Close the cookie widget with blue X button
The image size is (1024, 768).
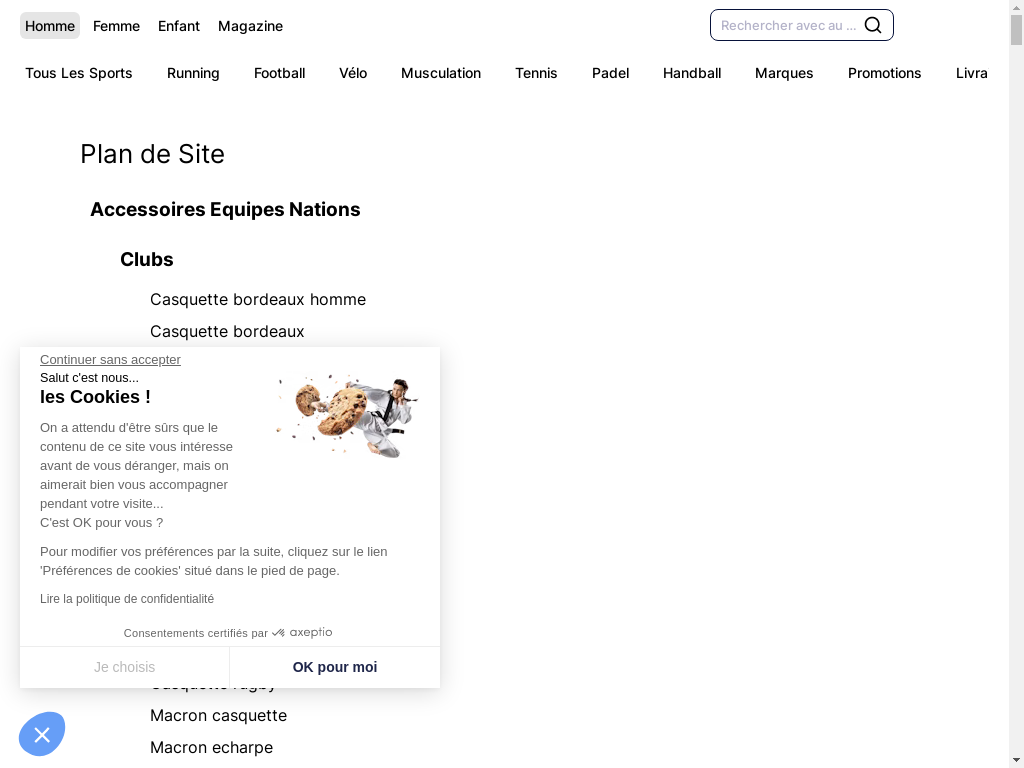point(42,735)
